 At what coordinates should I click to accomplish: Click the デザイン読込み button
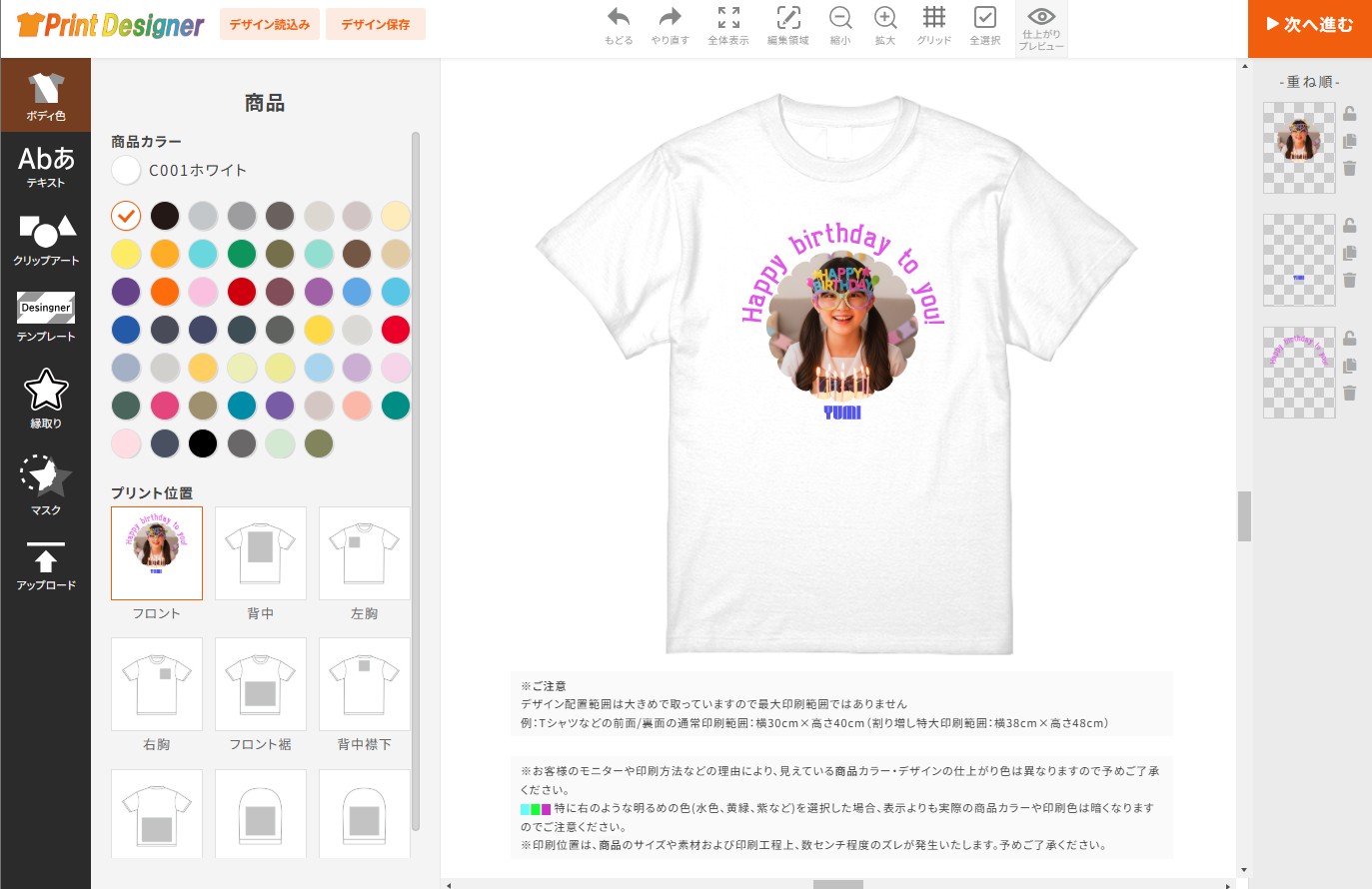(270, 24)
